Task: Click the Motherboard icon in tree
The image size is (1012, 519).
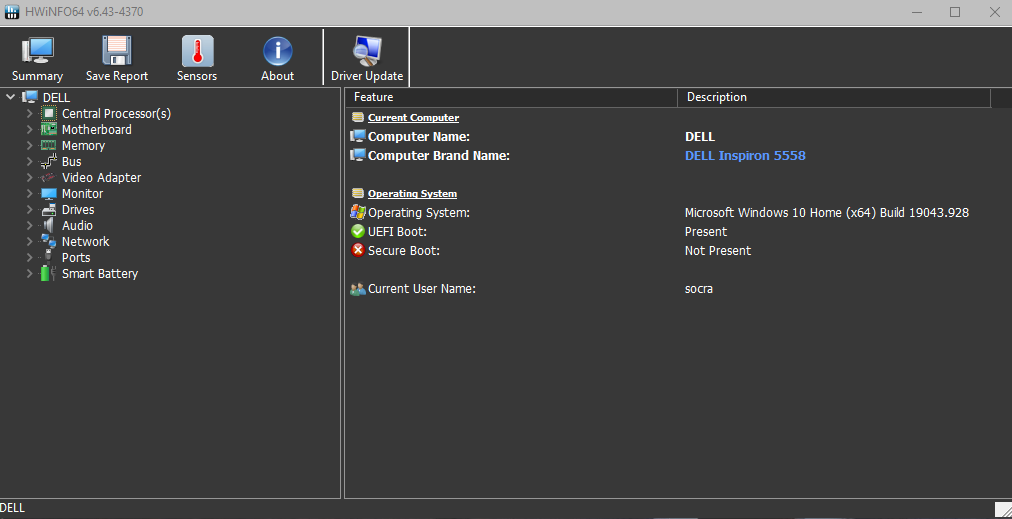Action: 48,130
